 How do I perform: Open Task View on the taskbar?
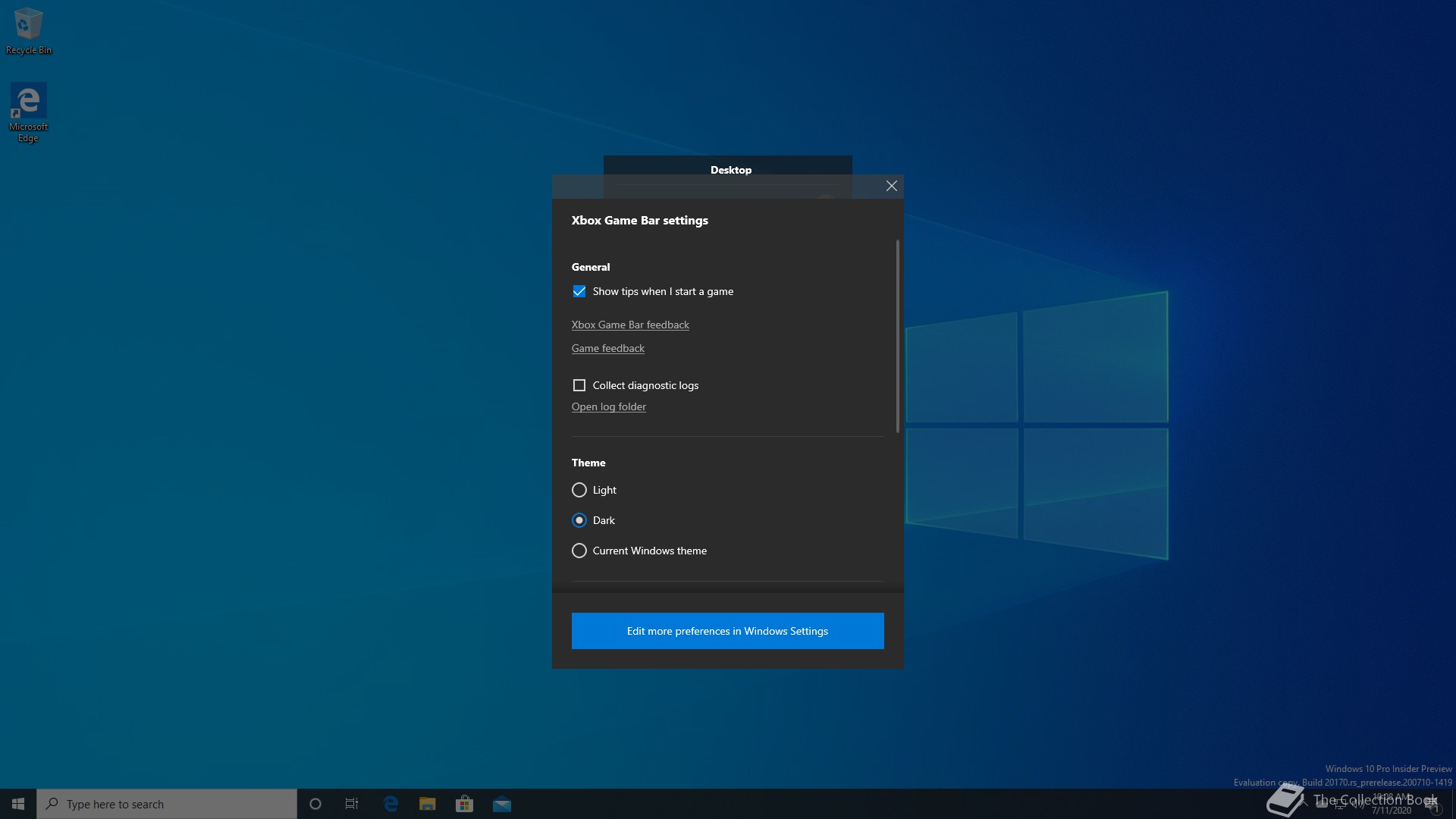(x=352, y=804)
